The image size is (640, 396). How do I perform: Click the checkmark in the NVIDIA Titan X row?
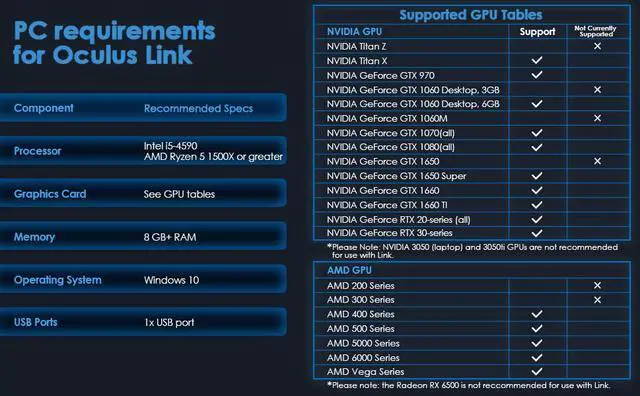tap(537, 60)
